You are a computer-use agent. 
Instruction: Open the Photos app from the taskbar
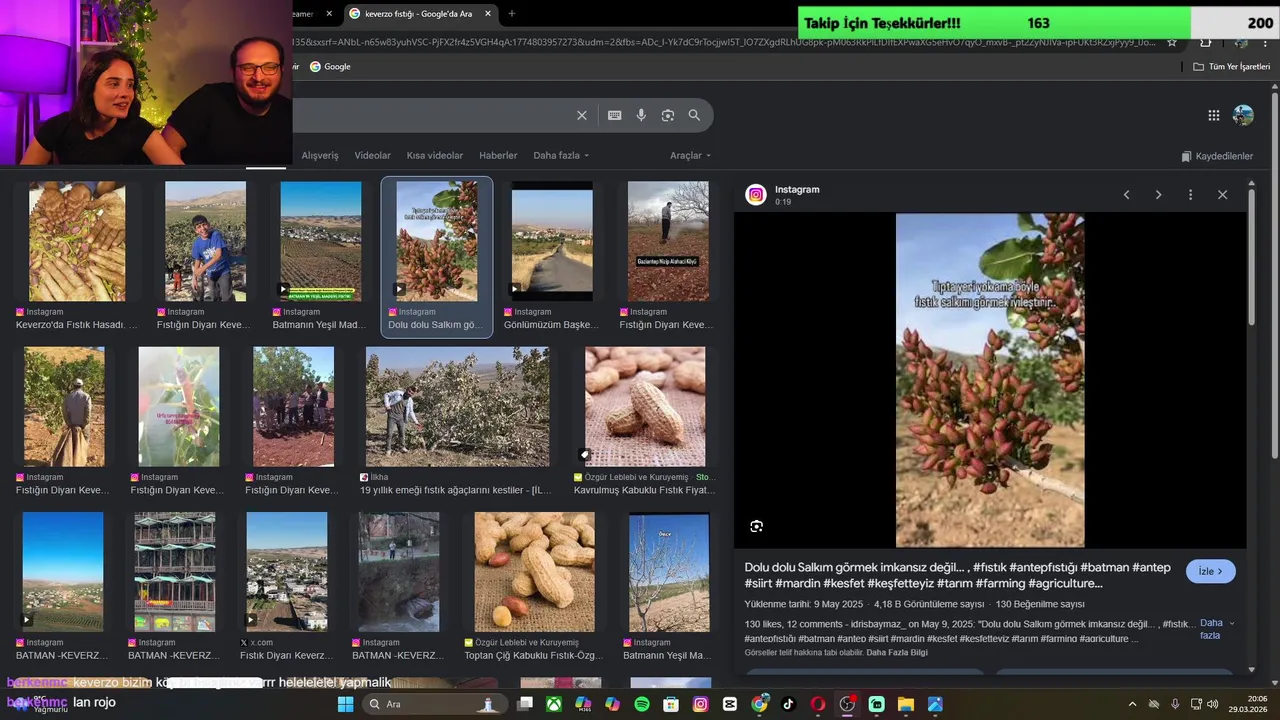935,704
